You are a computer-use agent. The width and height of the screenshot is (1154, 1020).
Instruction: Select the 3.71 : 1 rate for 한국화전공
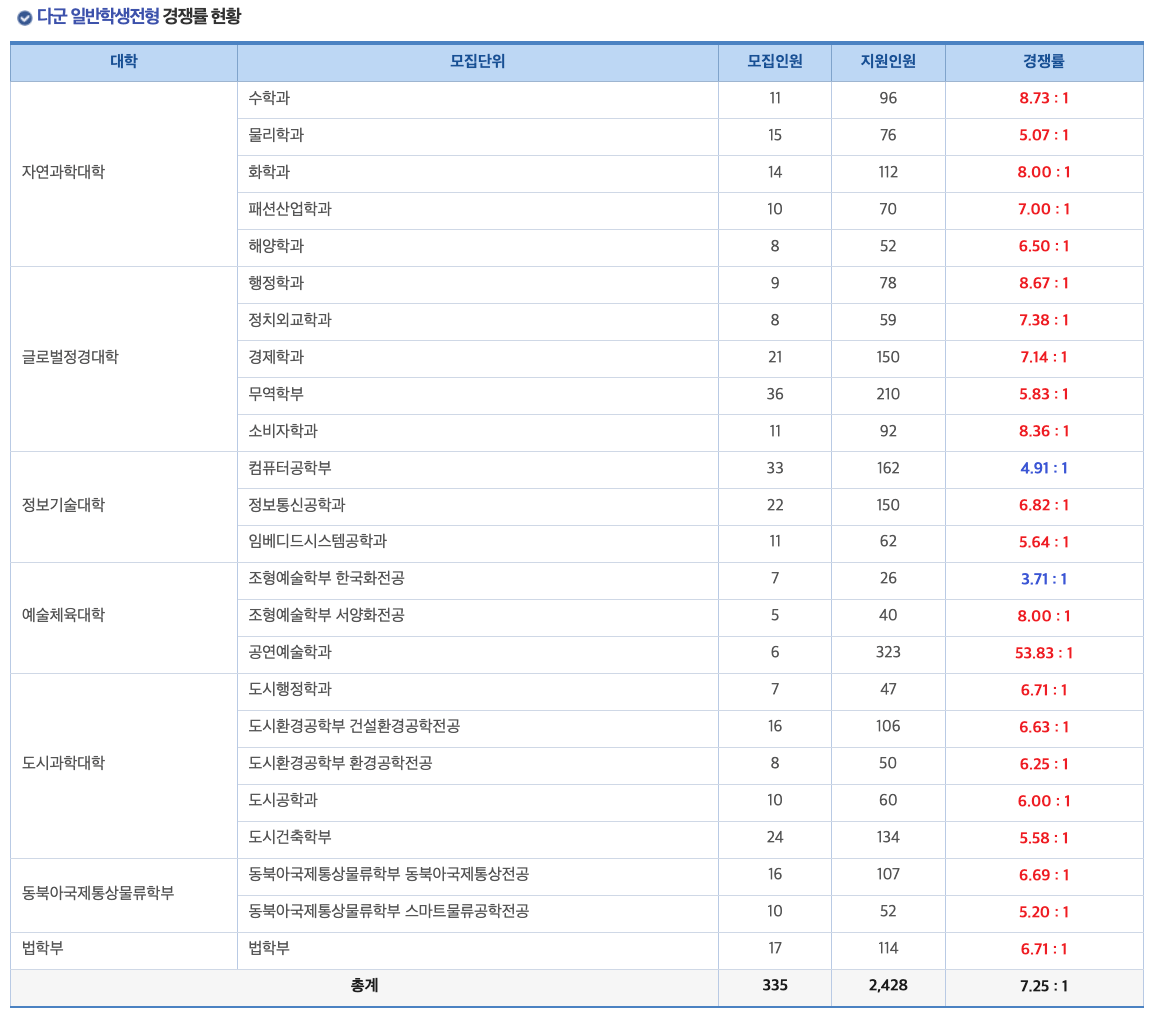[x=1048, y=580]
